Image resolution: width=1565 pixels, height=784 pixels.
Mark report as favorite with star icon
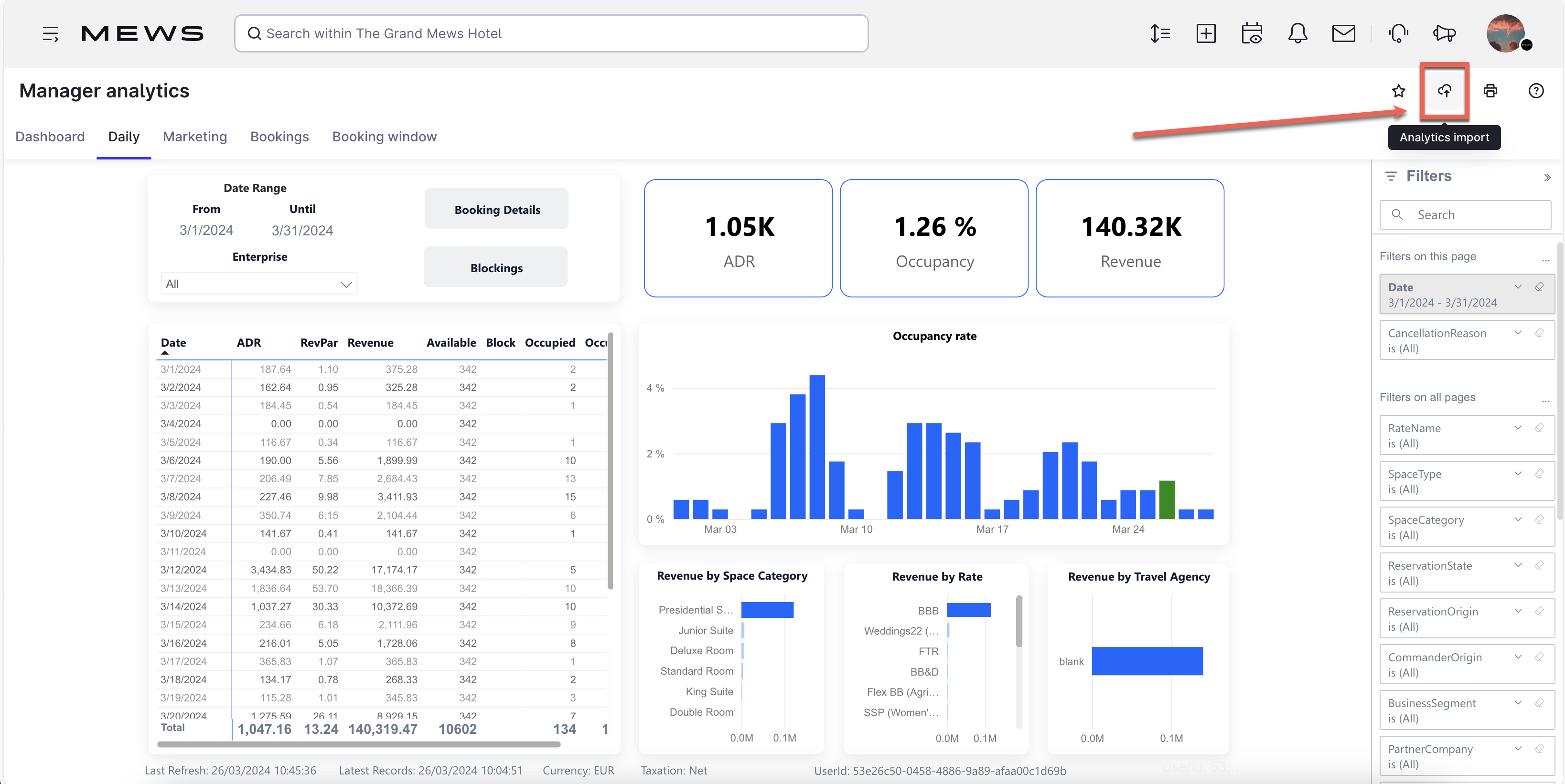(x=1399, y=91)
